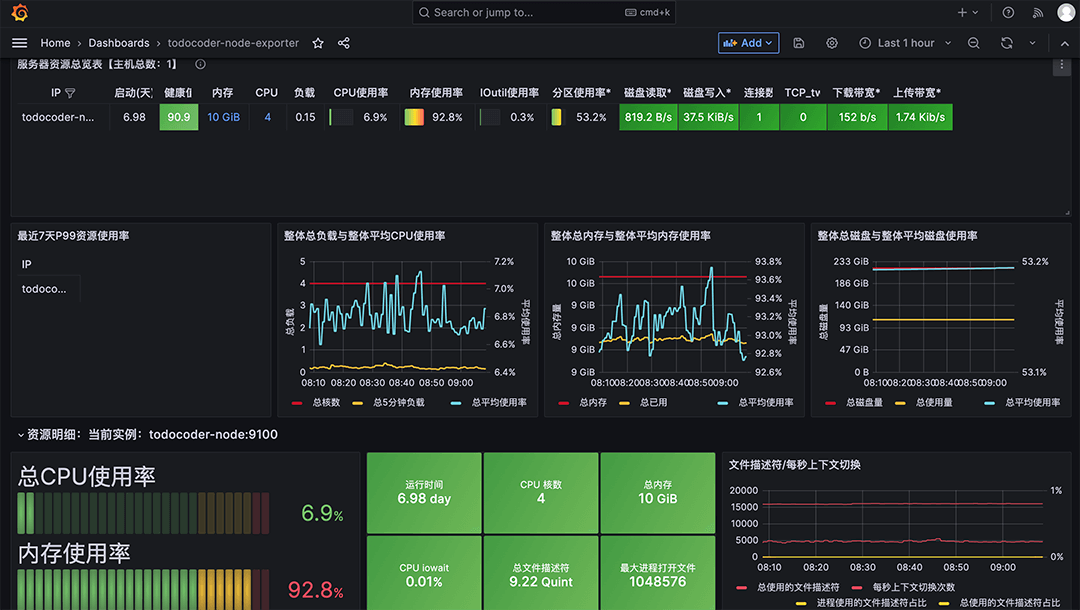Screen dimensions: 1080x610
Task: Sort by 磁盘读取 column header
Action: coord(647,92)
